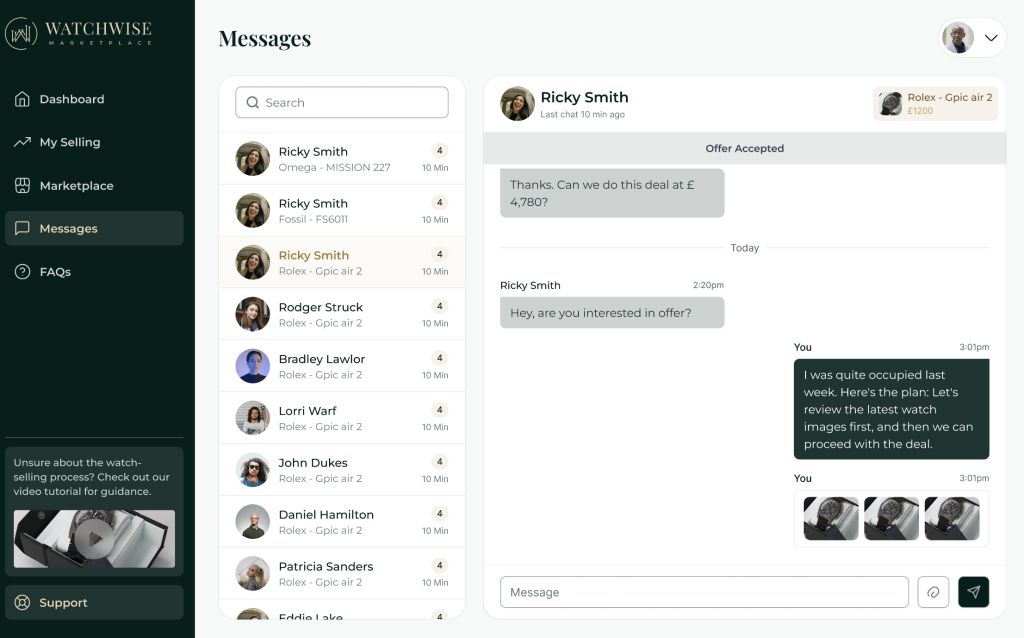
Task: Open My Selling page
Action: point(94,142)
